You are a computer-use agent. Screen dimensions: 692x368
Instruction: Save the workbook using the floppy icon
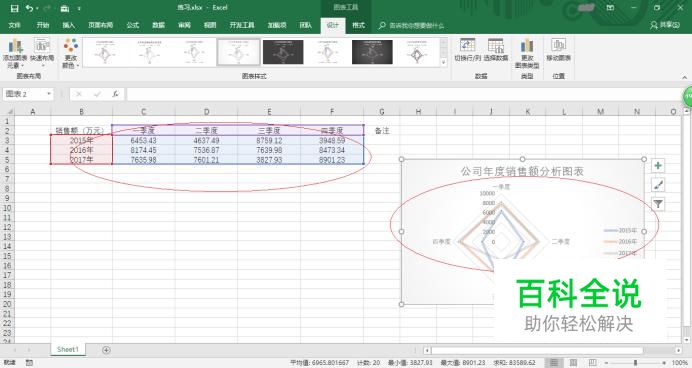click(14, 8)
